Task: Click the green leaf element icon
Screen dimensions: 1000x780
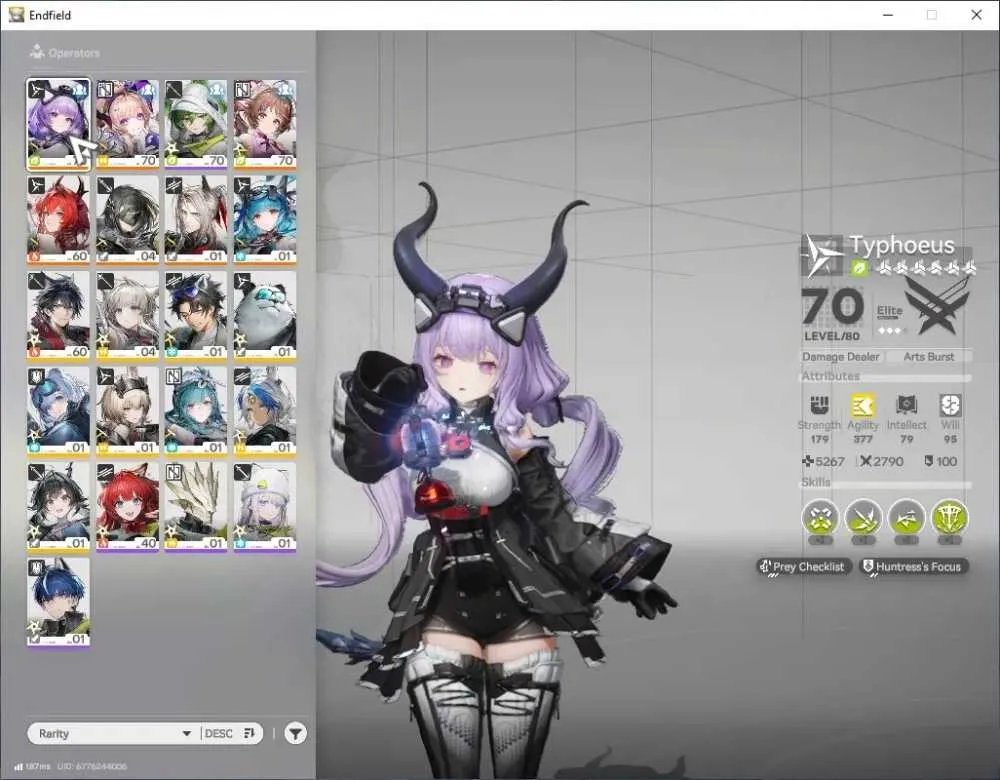Action: (x=860, y=268)
